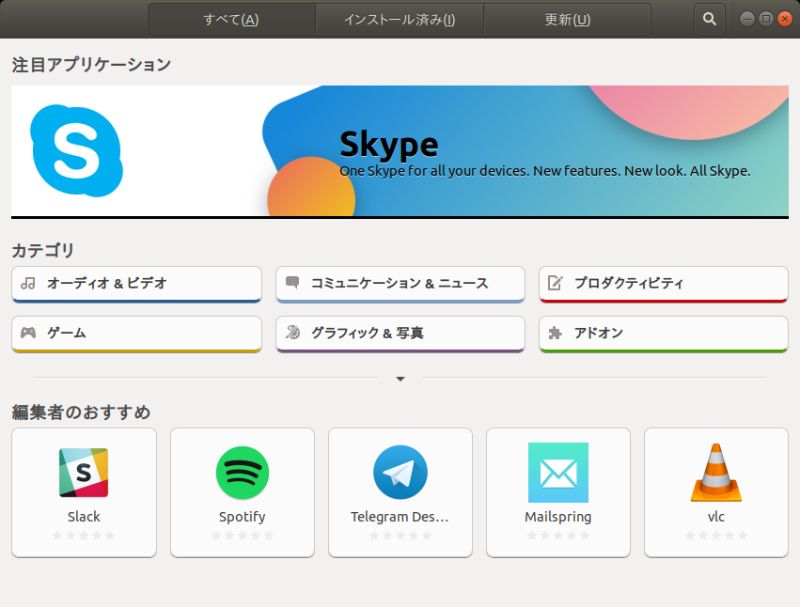Viewport: 800px width, 607px height.
Task: Open プロダクティビティ category
Action: tap(664, 284)
